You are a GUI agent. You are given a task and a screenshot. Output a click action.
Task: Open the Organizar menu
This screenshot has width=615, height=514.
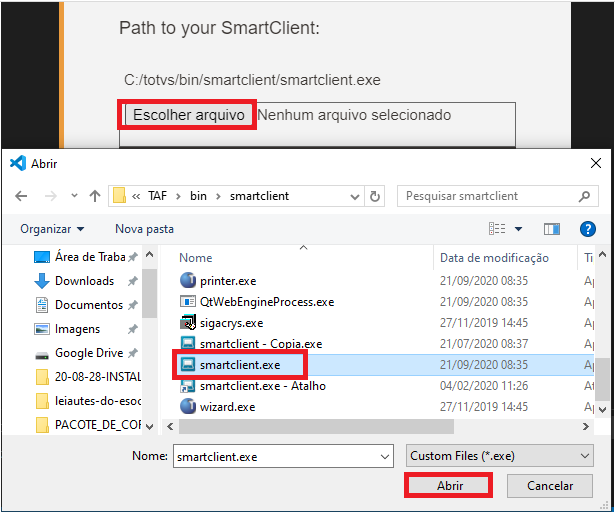pos(52,229)
